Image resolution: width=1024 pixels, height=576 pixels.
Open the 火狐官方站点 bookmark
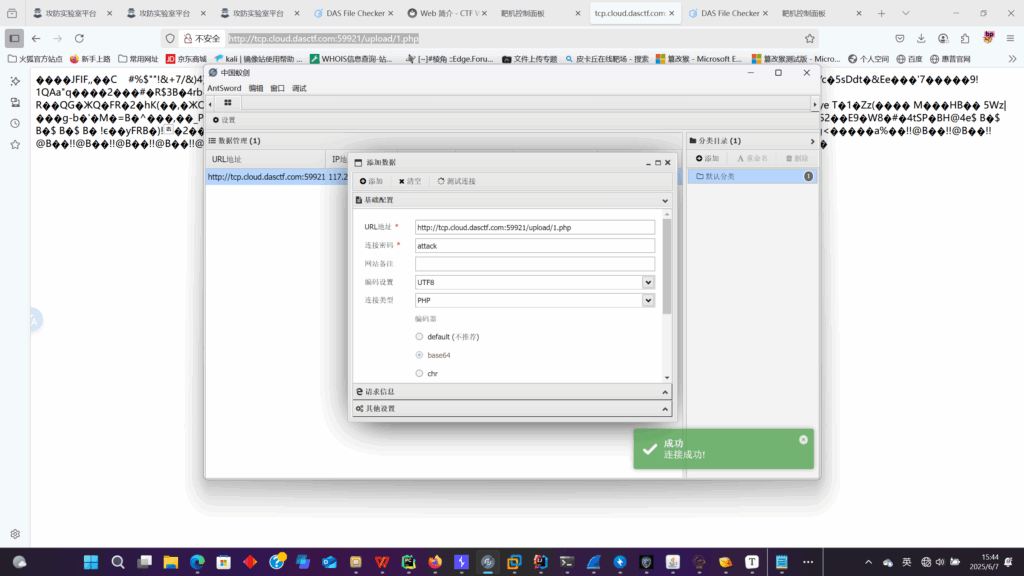click(35, 59)
